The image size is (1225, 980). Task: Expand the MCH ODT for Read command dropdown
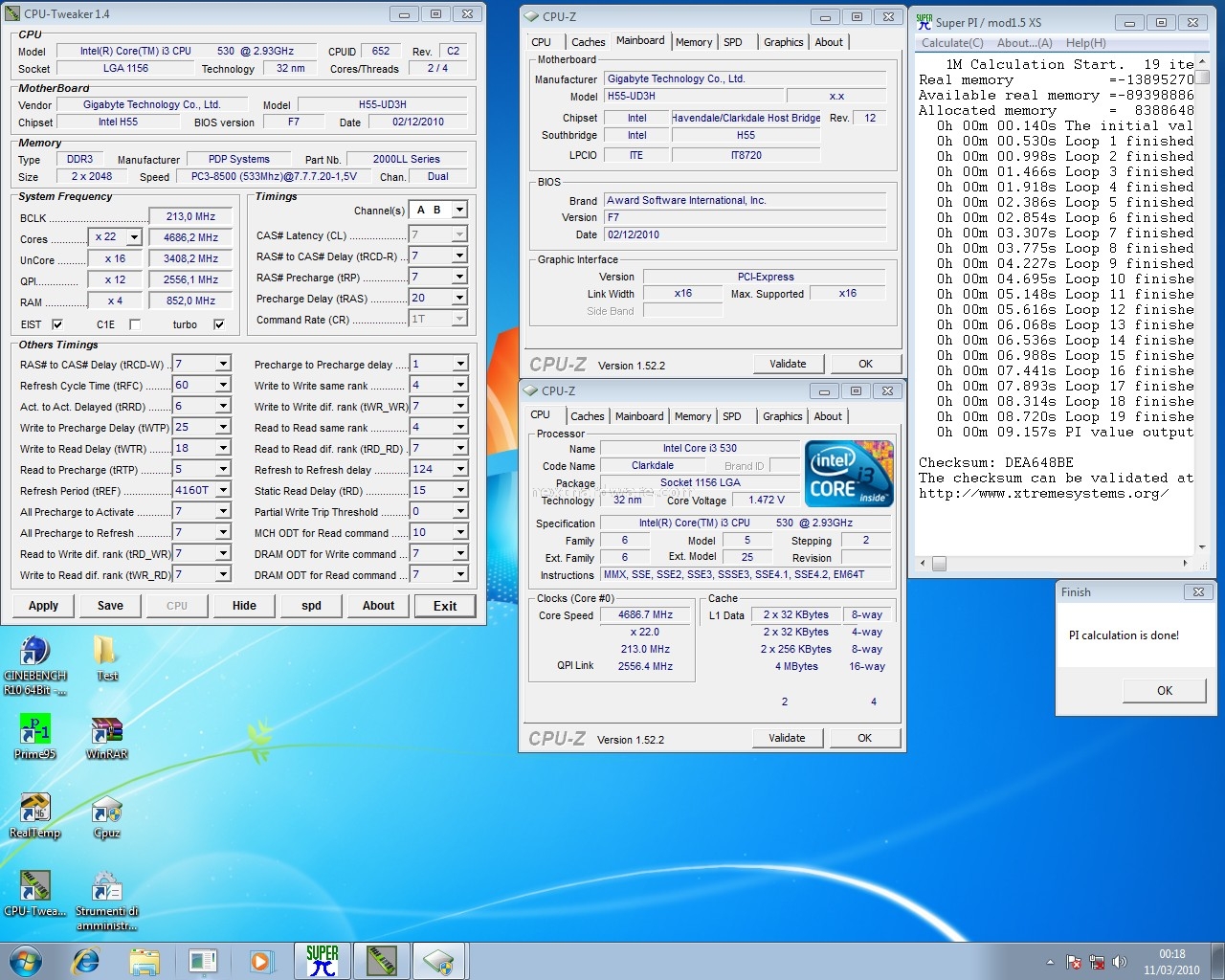tap(460, 532)
